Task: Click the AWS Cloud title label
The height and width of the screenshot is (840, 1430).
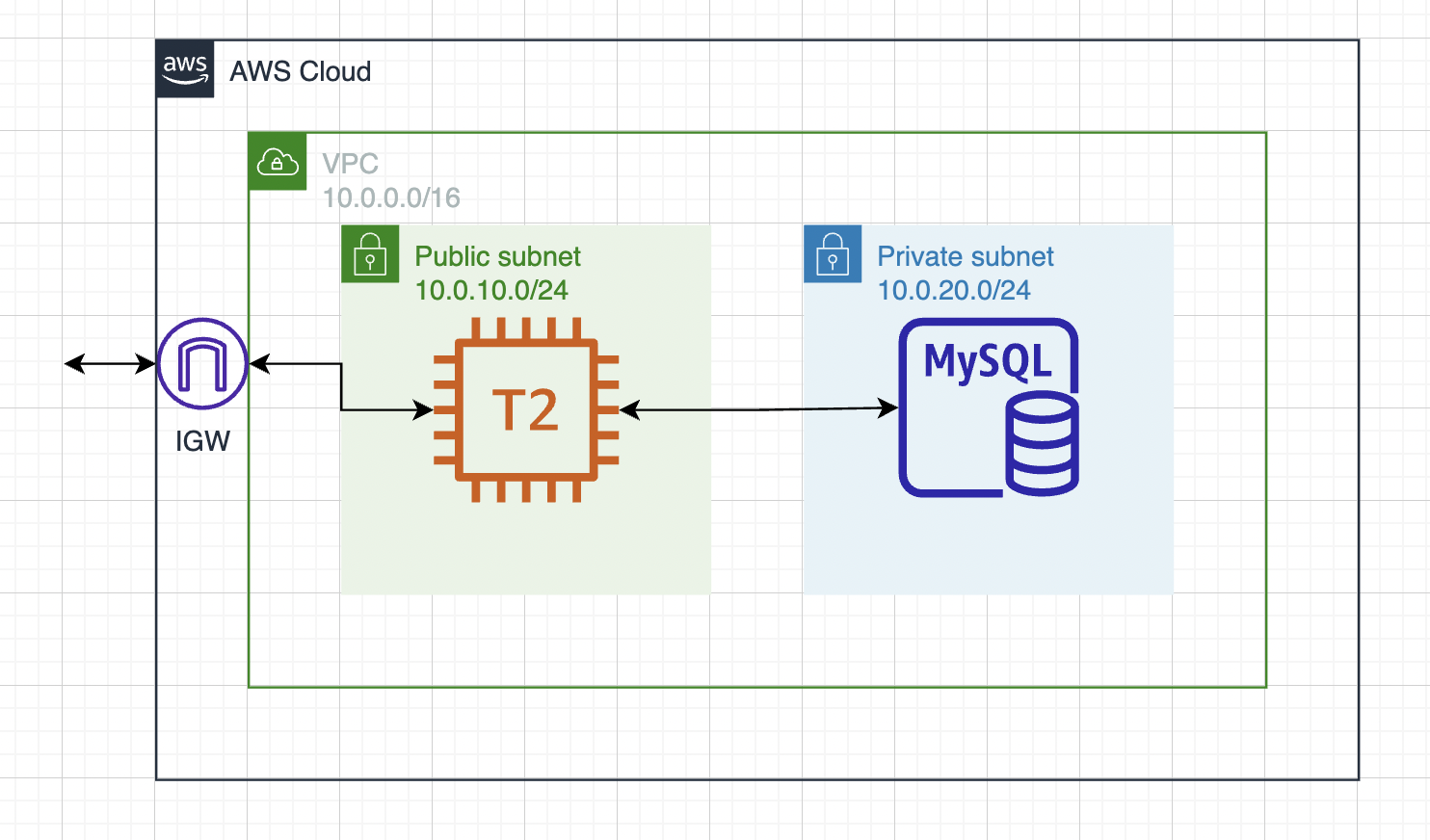Action: click(299, 71)
